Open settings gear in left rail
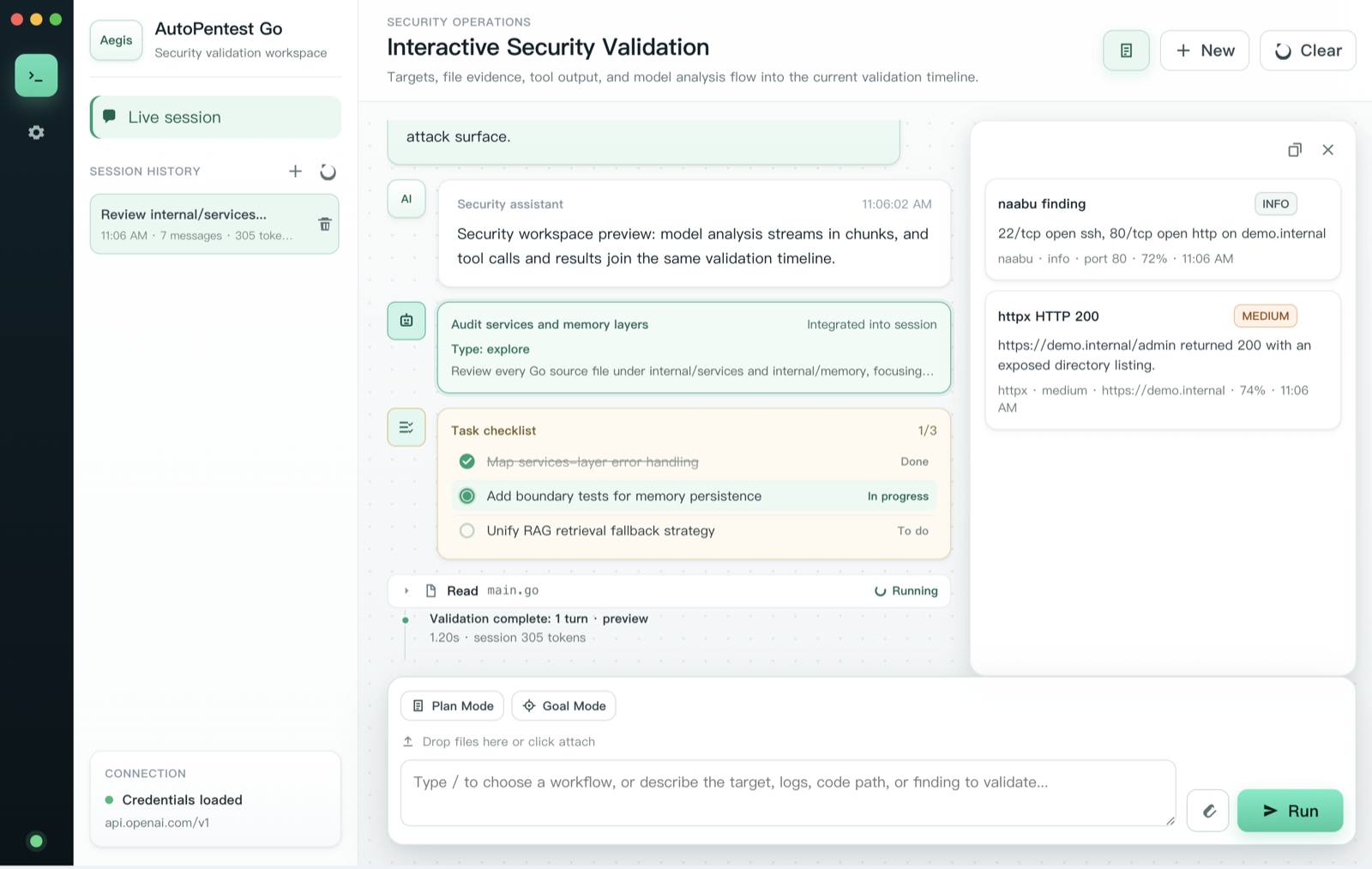 36,132
